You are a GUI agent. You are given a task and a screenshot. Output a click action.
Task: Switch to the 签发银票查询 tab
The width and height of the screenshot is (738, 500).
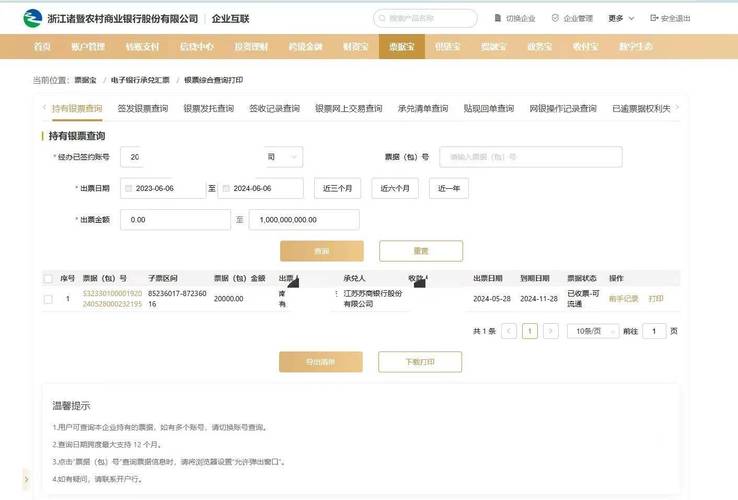pyautogui.click(x=143, y=109)
